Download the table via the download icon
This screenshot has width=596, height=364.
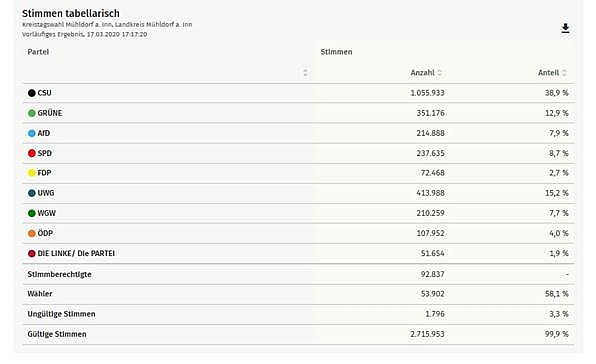point(565,28)
